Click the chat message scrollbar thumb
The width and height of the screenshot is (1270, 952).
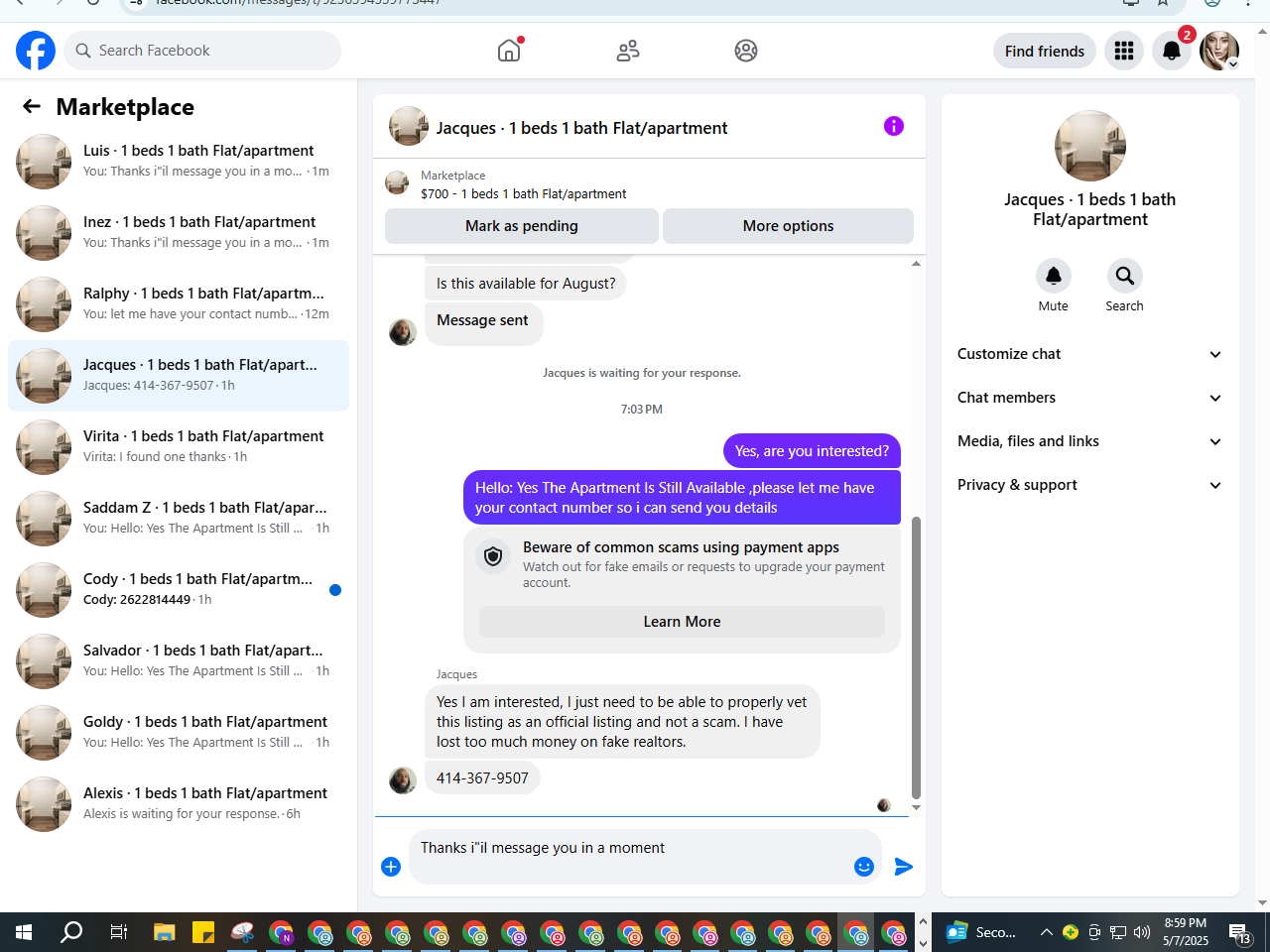tap(916, 656)
